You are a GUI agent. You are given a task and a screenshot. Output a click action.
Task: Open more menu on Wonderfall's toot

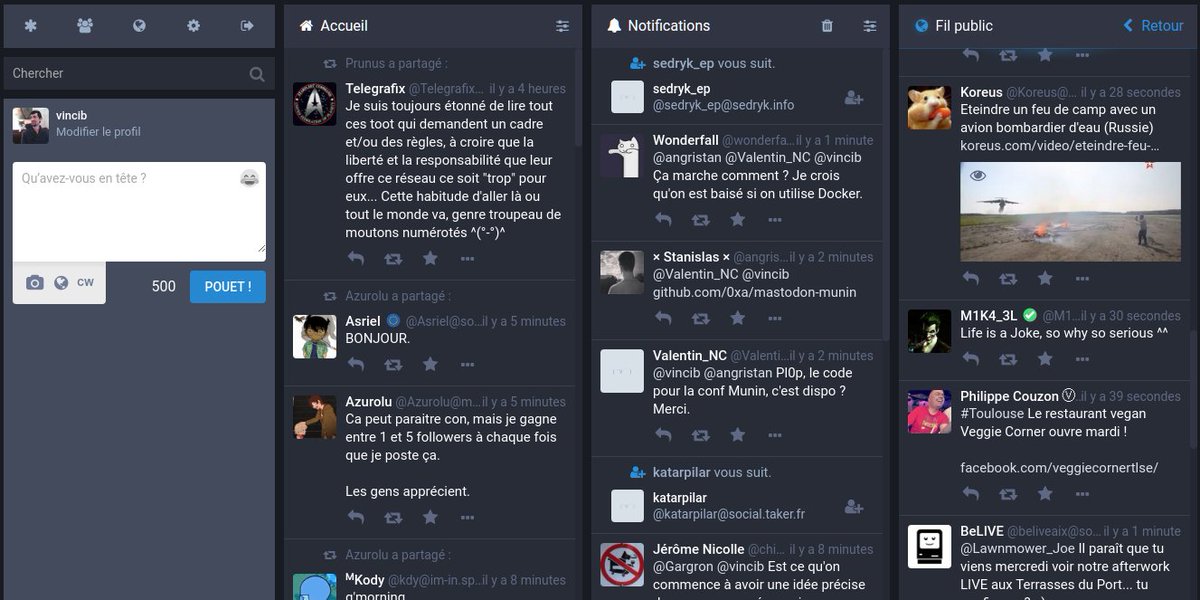pyautogui.click(x=775, y=219)
